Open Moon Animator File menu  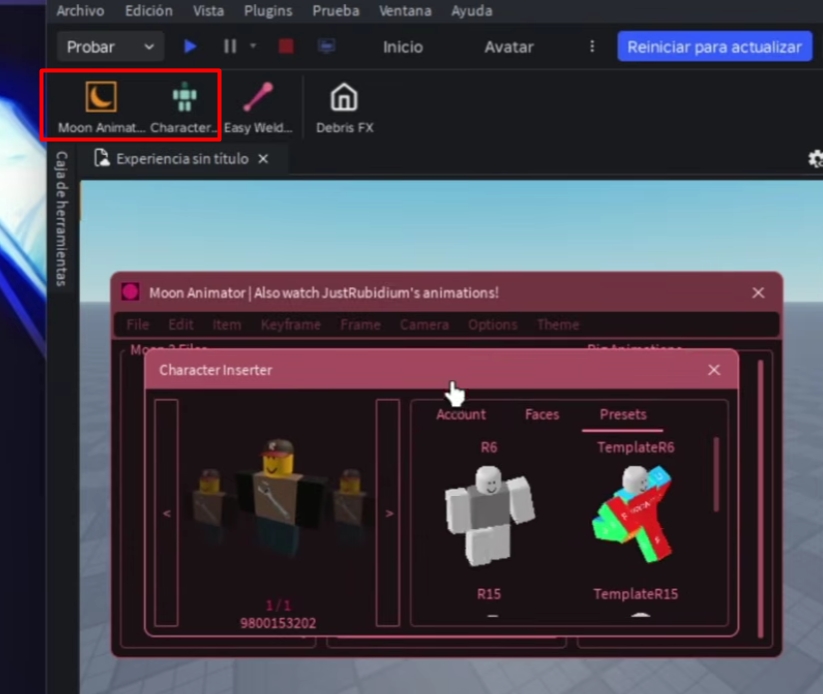point(138,324)
